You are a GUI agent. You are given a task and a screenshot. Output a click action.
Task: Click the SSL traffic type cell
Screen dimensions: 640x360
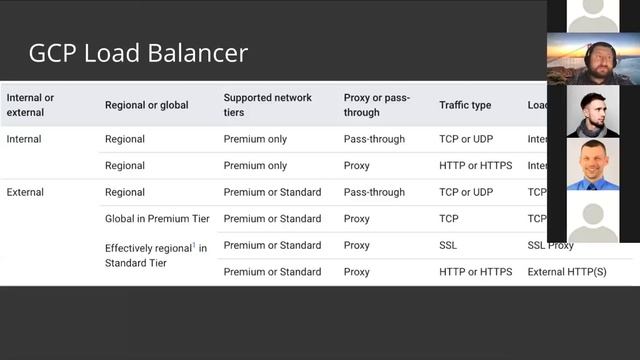coord(448,245)
